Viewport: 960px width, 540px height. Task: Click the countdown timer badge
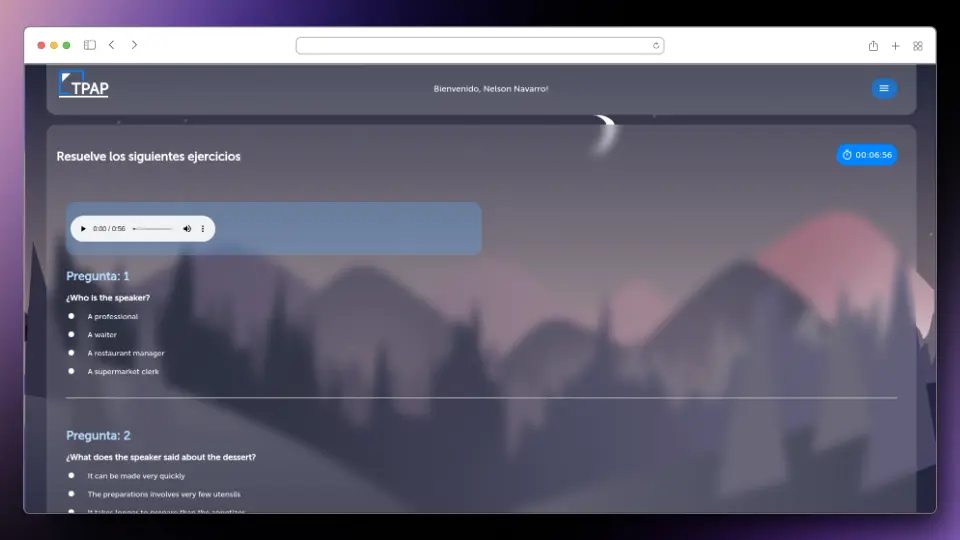click(866, 155)
